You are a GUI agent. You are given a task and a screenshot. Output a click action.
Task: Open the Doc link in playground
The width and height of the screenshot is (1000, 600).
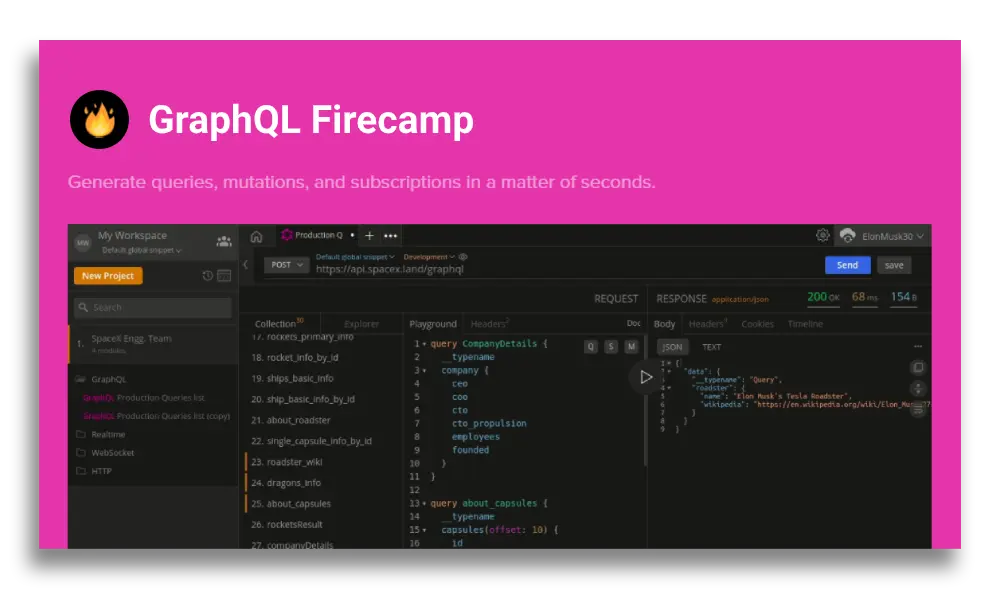click(x=633, y=323)
